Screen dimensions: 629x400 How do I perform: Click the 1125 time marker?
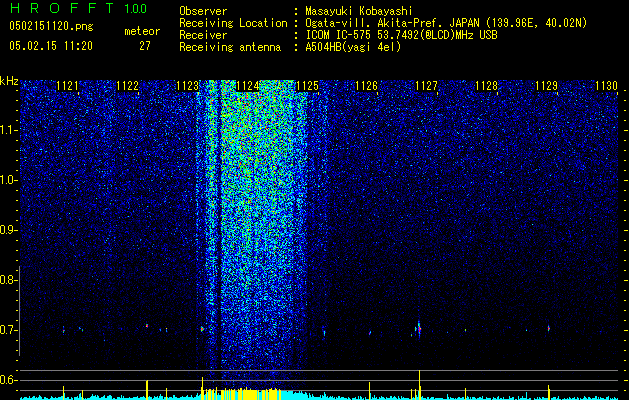pos(307,86)
